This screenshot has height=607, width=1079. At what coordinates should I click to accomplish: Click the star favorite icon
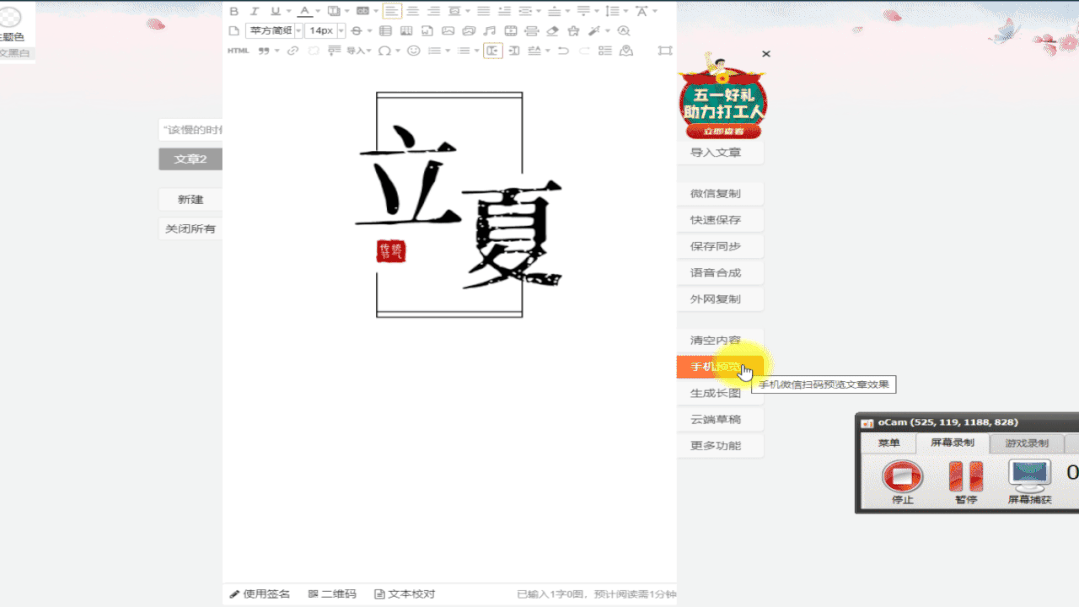[x=573, y=31]
